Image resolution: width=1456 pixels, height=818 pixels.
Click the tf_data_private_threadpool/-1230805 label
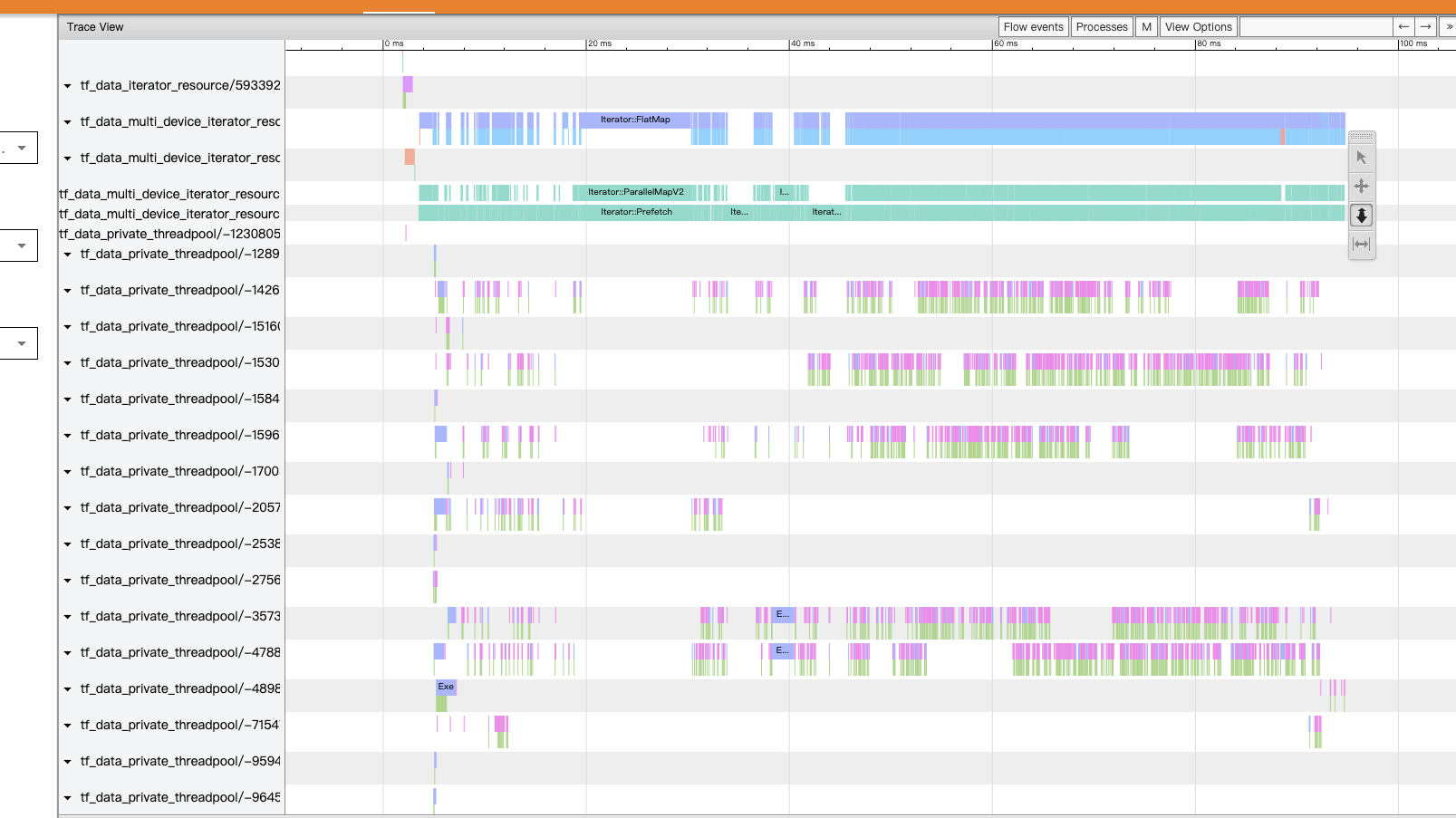pyautogui.click(x=169, y=234)
